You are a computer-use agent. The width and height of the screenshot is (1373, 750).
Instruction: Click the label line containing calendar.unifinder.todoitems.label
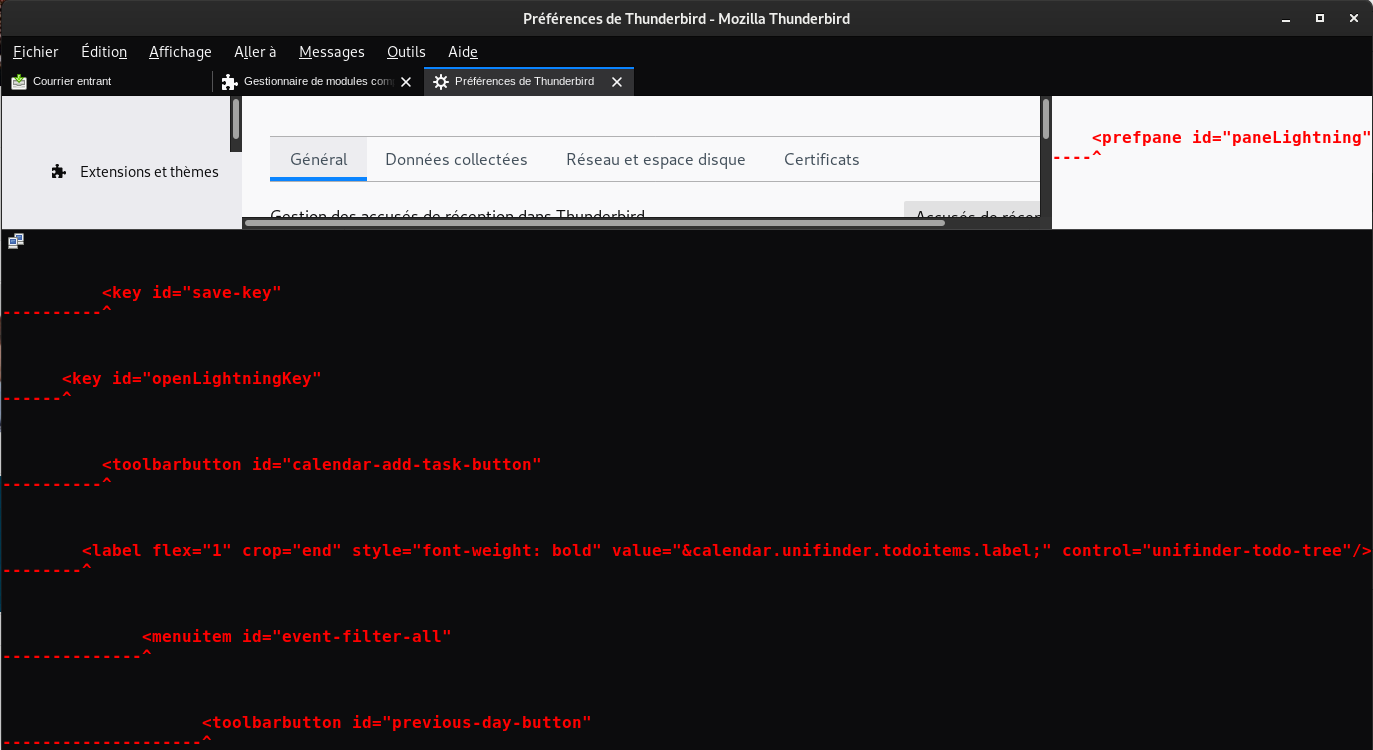click(x=727, y=551)
